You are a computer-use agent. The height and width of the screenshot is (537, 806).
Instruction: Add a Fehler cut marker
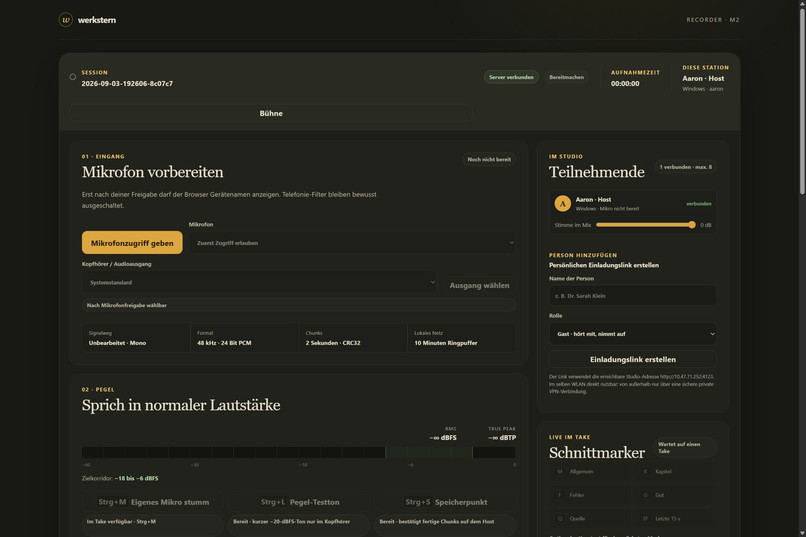[590, 495]
